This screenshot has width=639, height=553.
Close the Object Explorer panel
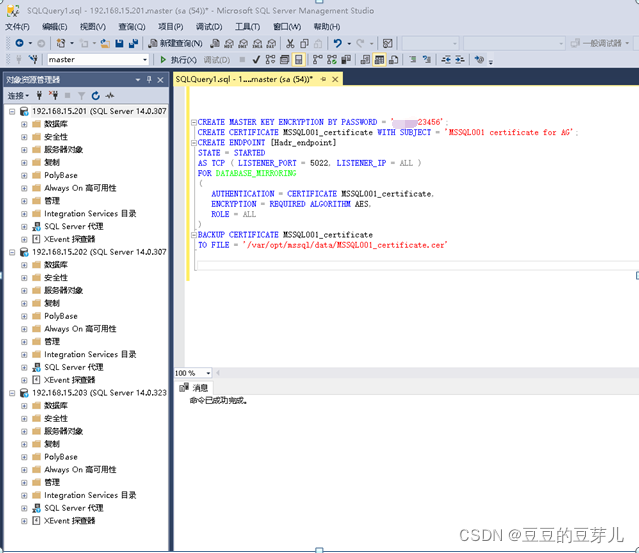(x=161, y=80)
